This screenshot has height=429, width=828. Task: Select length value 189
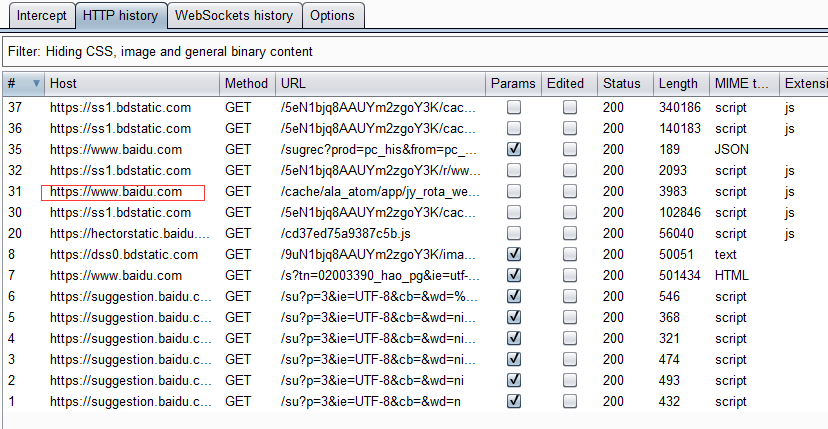pyautogui.click(x=670, y=150)
